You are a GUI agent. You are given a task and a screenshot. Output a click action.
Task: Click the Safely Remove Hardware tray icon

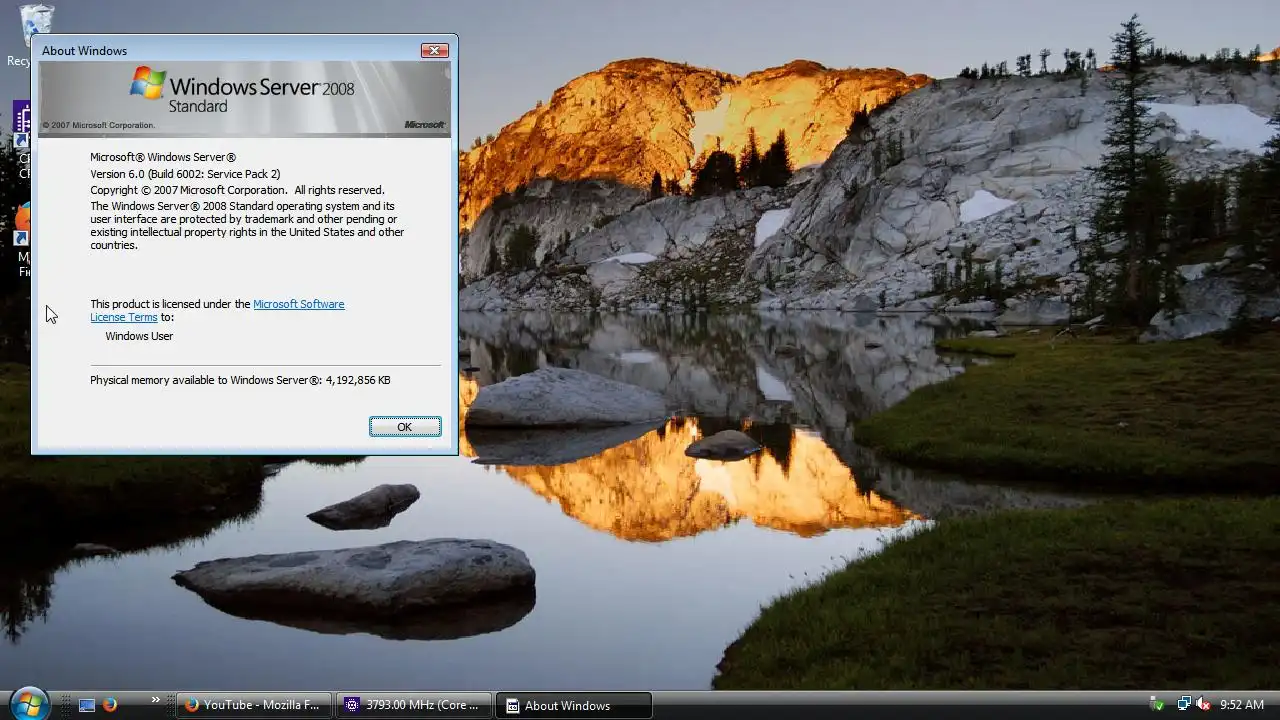(1157, 705)
